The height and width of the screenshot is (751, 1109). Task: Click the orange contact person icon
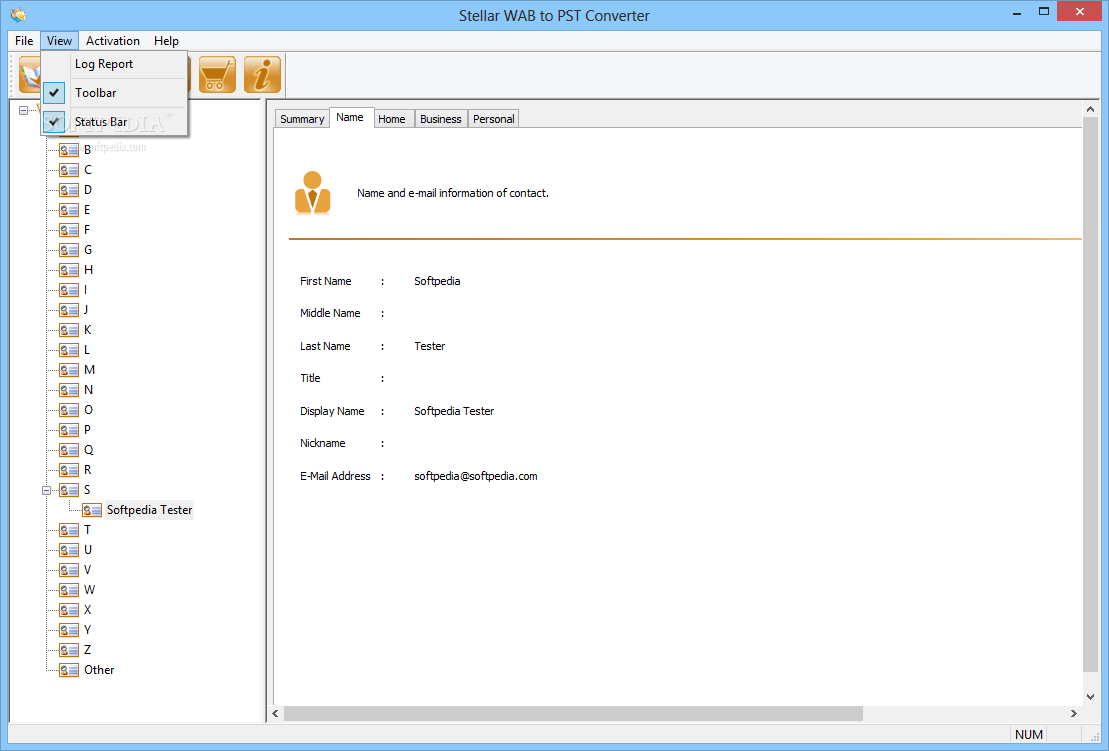[x=313, y=192]
